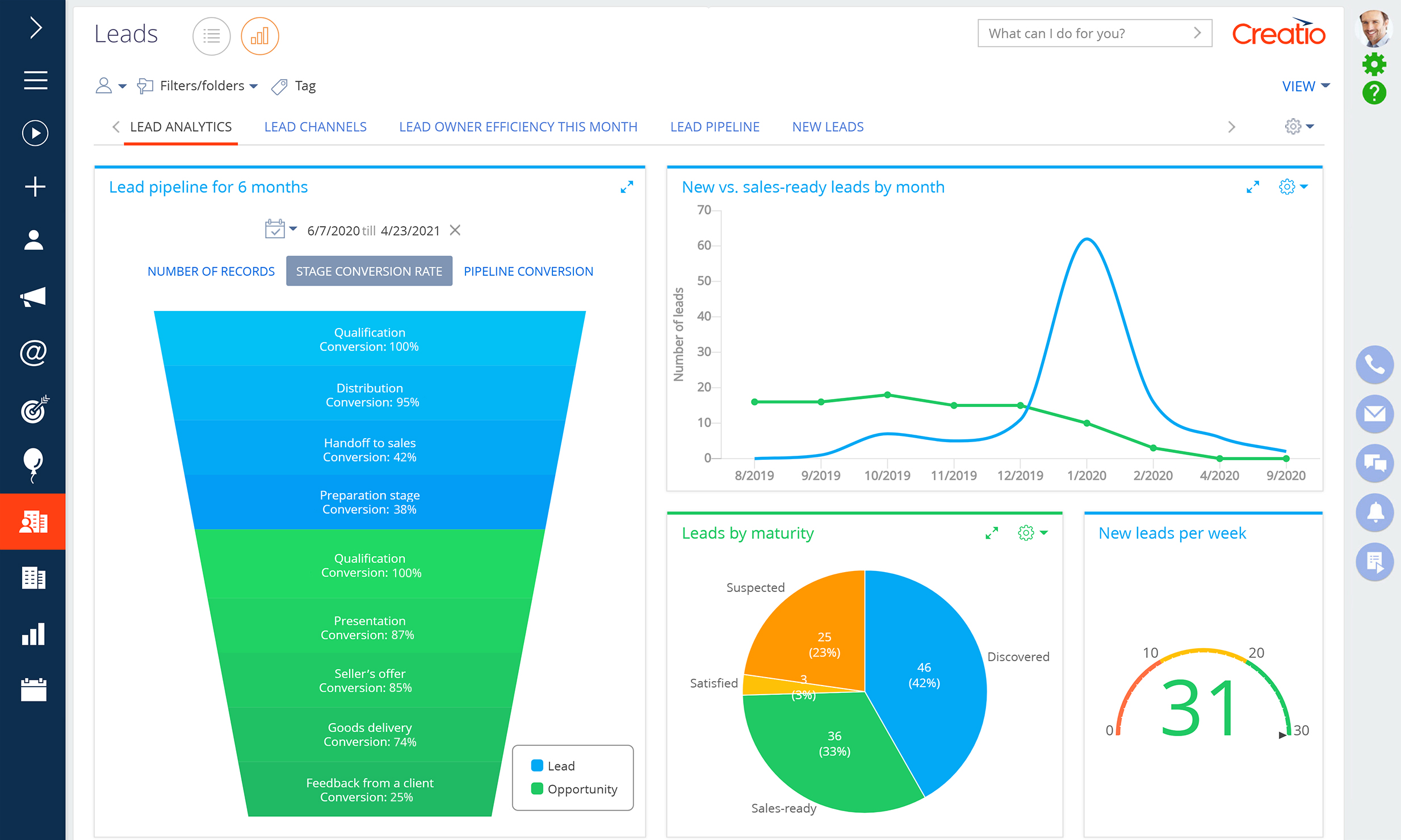
Task: Open the email communication panel
Action: tap(1374, 414)
